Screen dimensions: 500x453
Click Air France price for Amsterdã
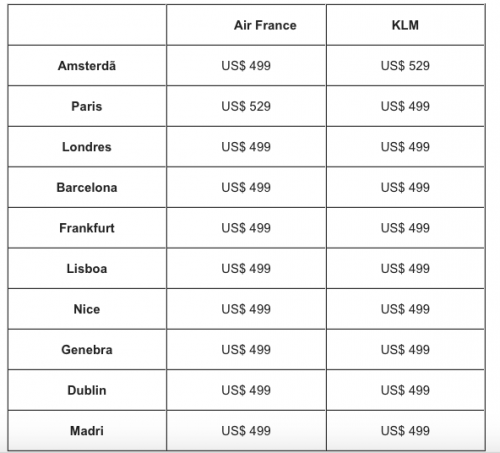(246, 66)
